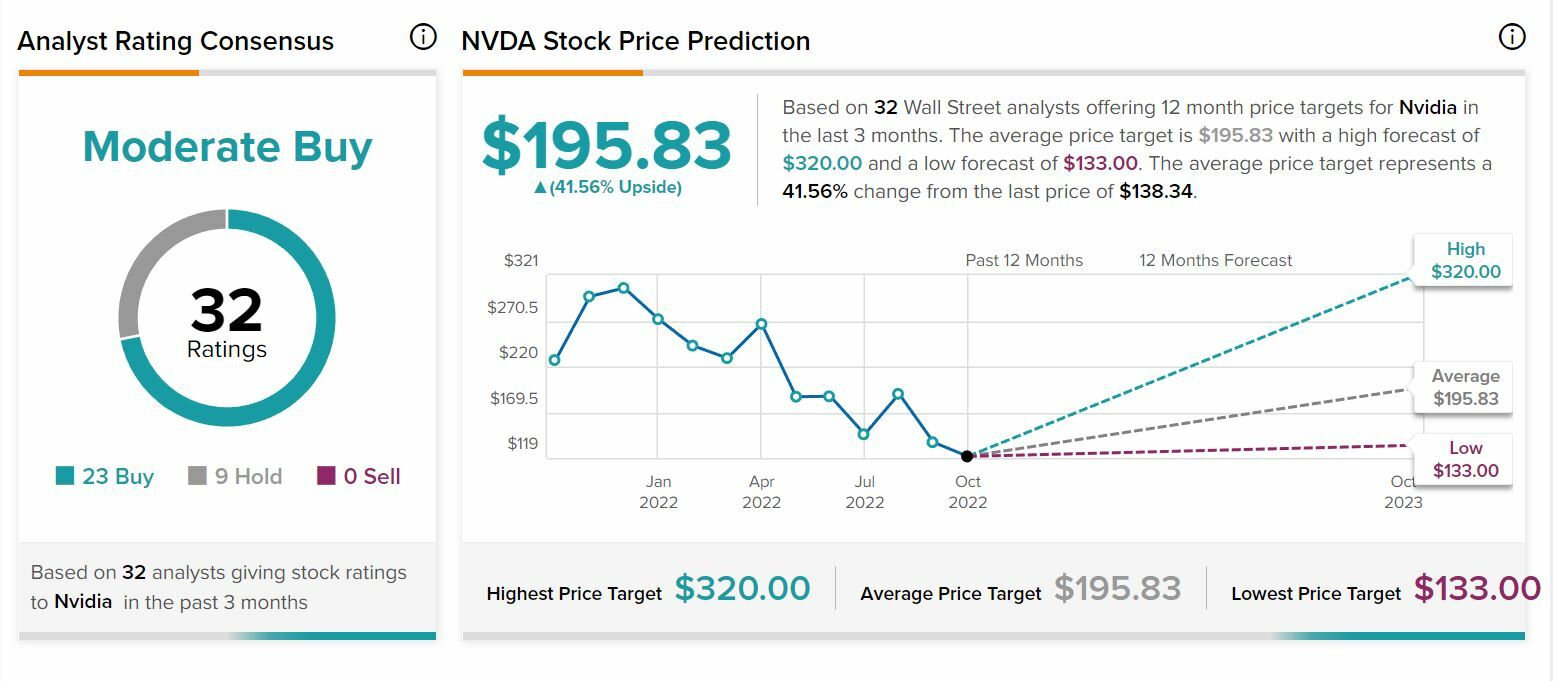The height and width of the screenshot is (681, 1553).
Task: Click the Moderate Buy consensus heading
Action: (227, 147)
